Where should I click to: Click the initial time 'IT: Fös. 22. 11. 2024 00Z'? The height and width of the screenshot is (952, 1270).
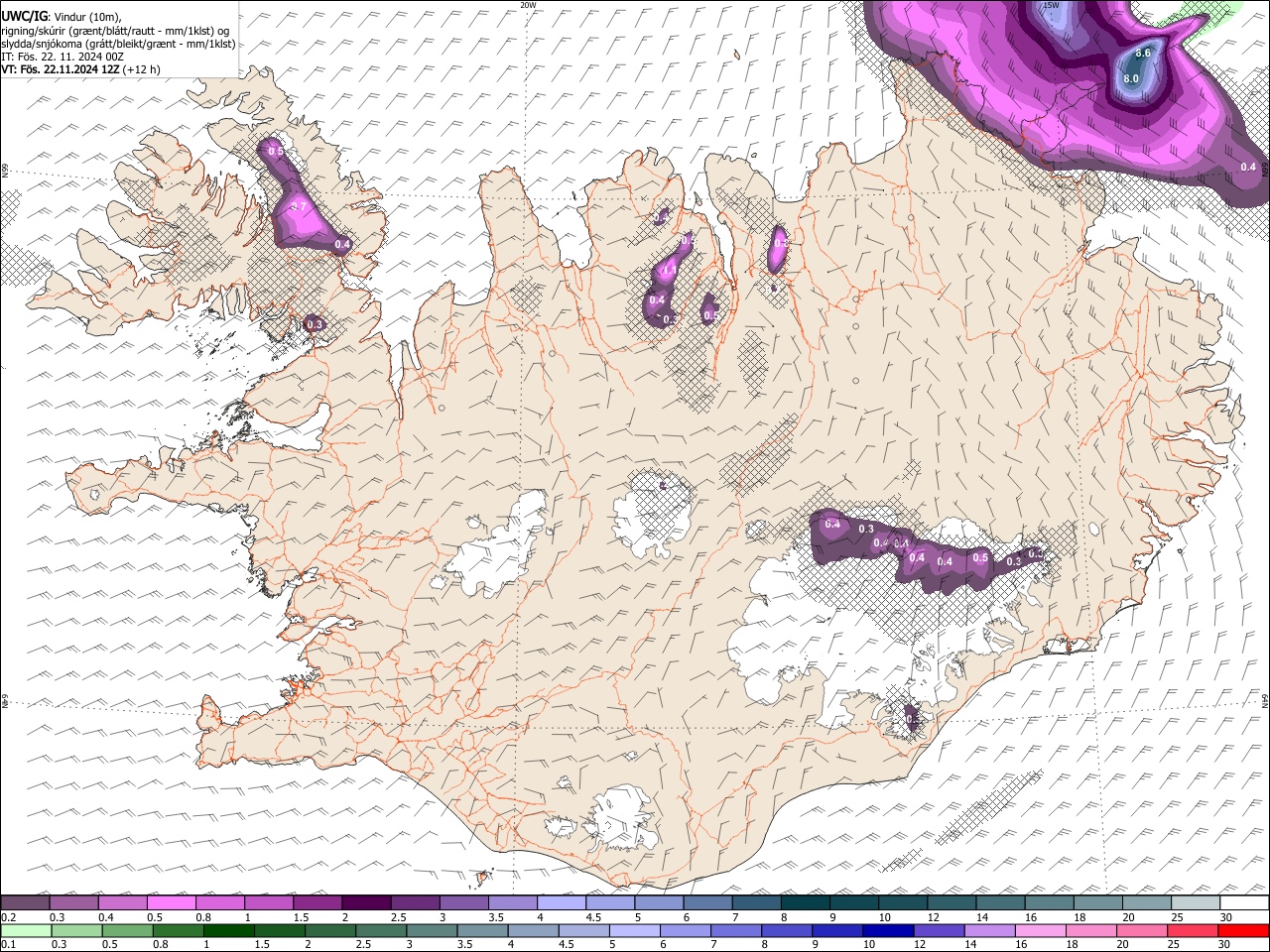click(63, 57)
